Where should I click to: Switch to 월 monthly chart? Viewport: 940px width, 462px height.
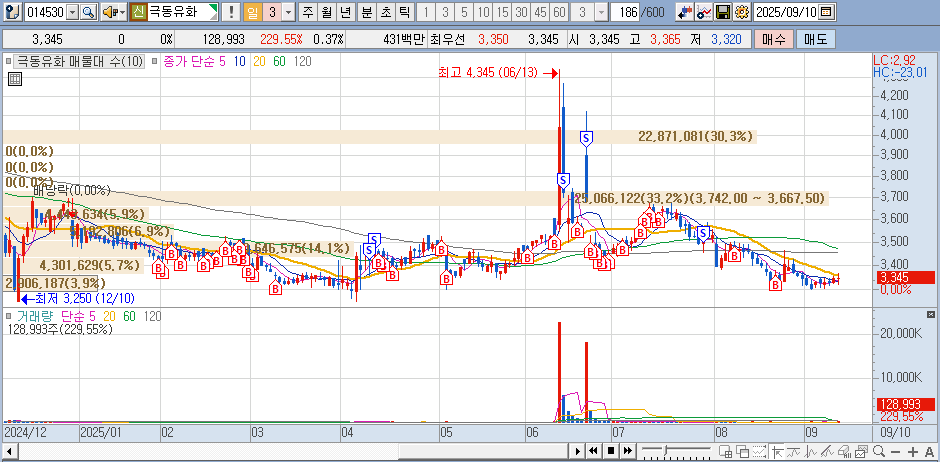coord(327,11)
